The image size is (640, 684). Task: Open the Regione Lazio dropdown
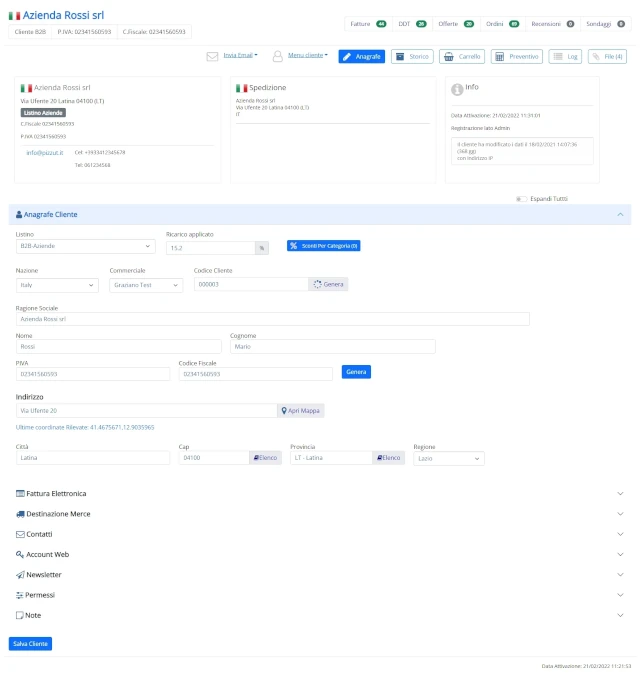(x=448, y=458)
